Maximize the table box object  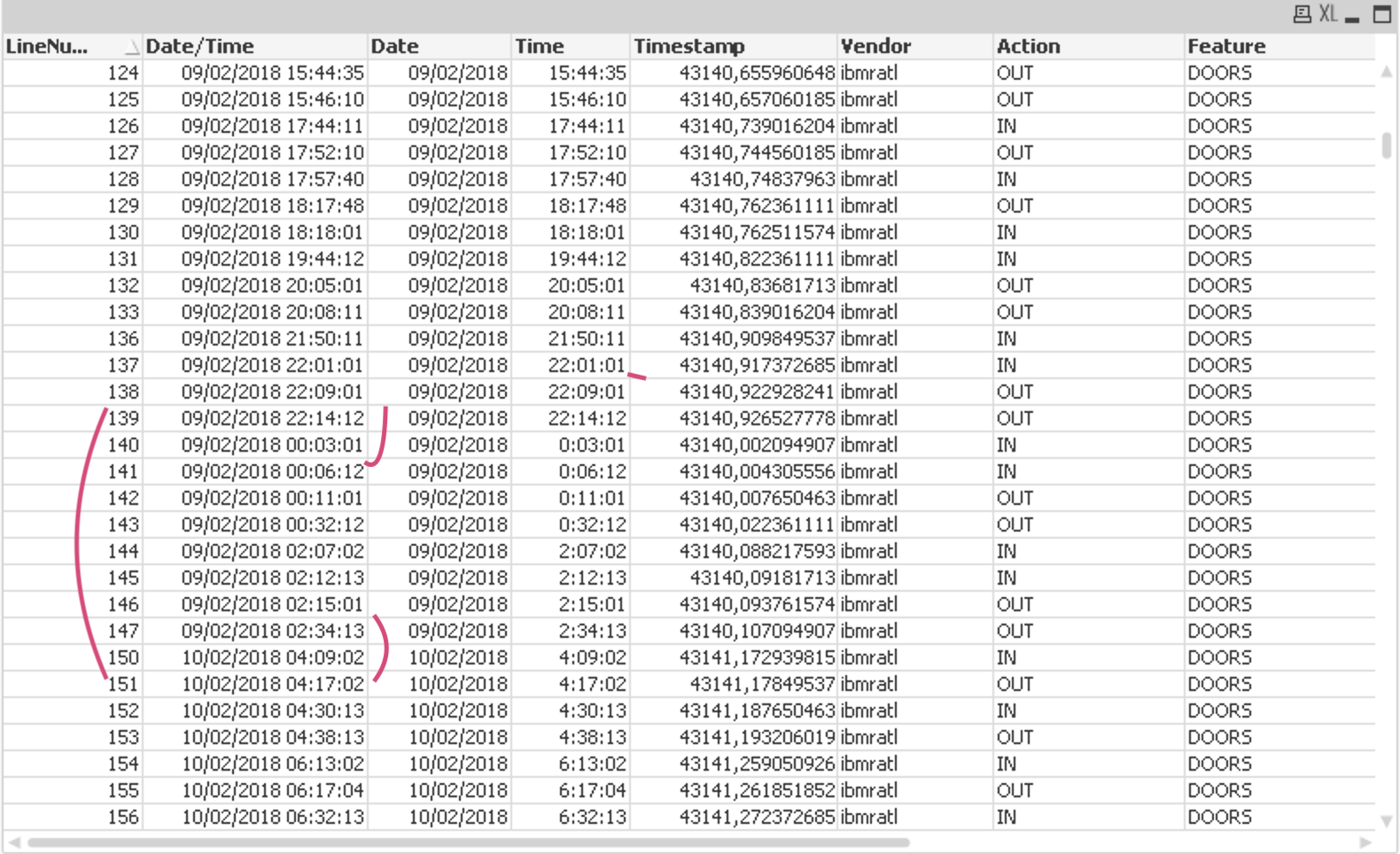click(1381, 14)
